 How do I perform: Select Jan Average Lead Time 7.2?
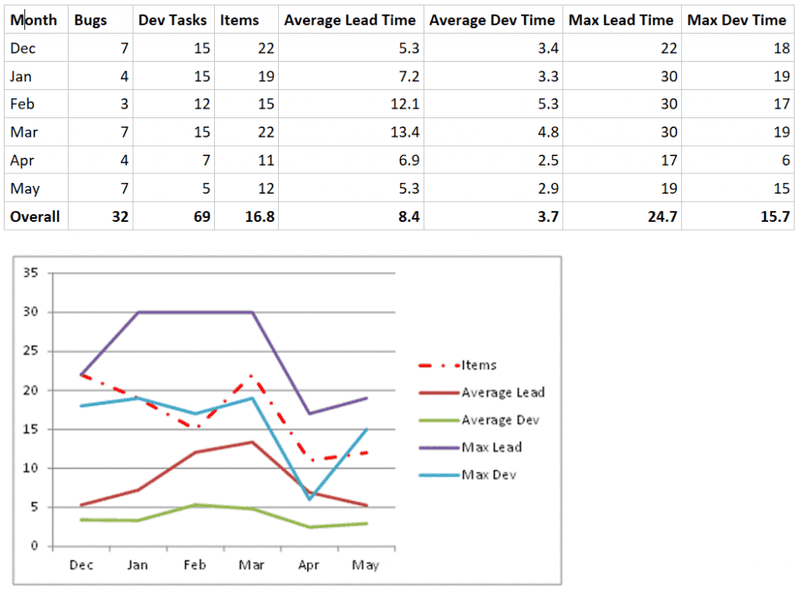click(x=351, y=76)
